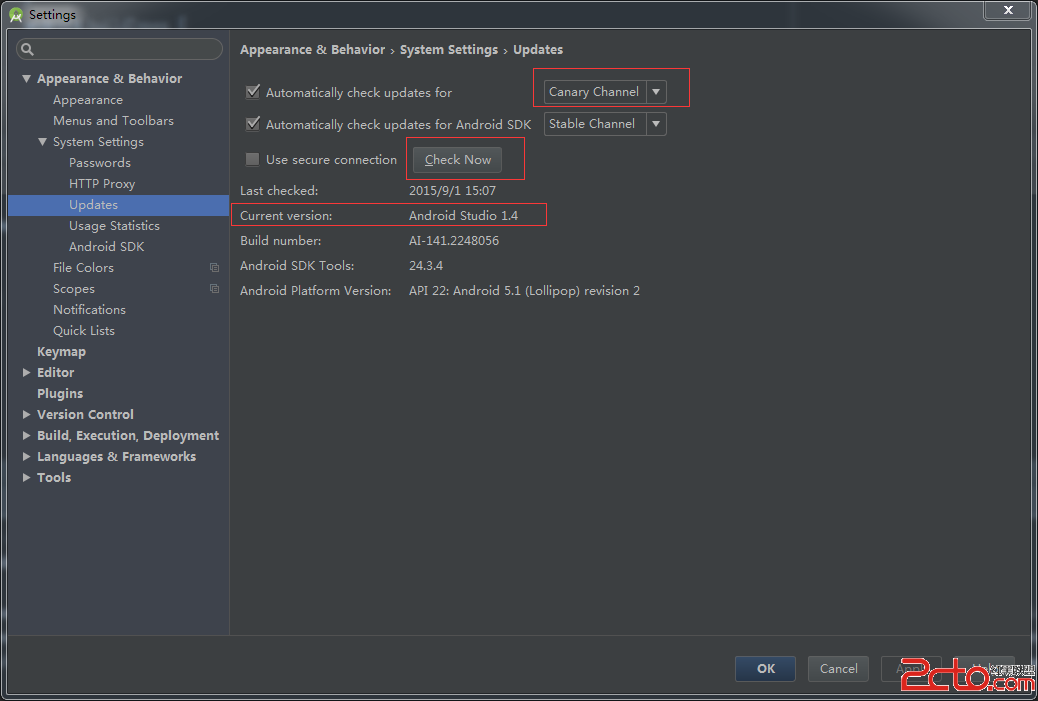Expand the Version Control section

pyautogui.click(x=27, y=415)
